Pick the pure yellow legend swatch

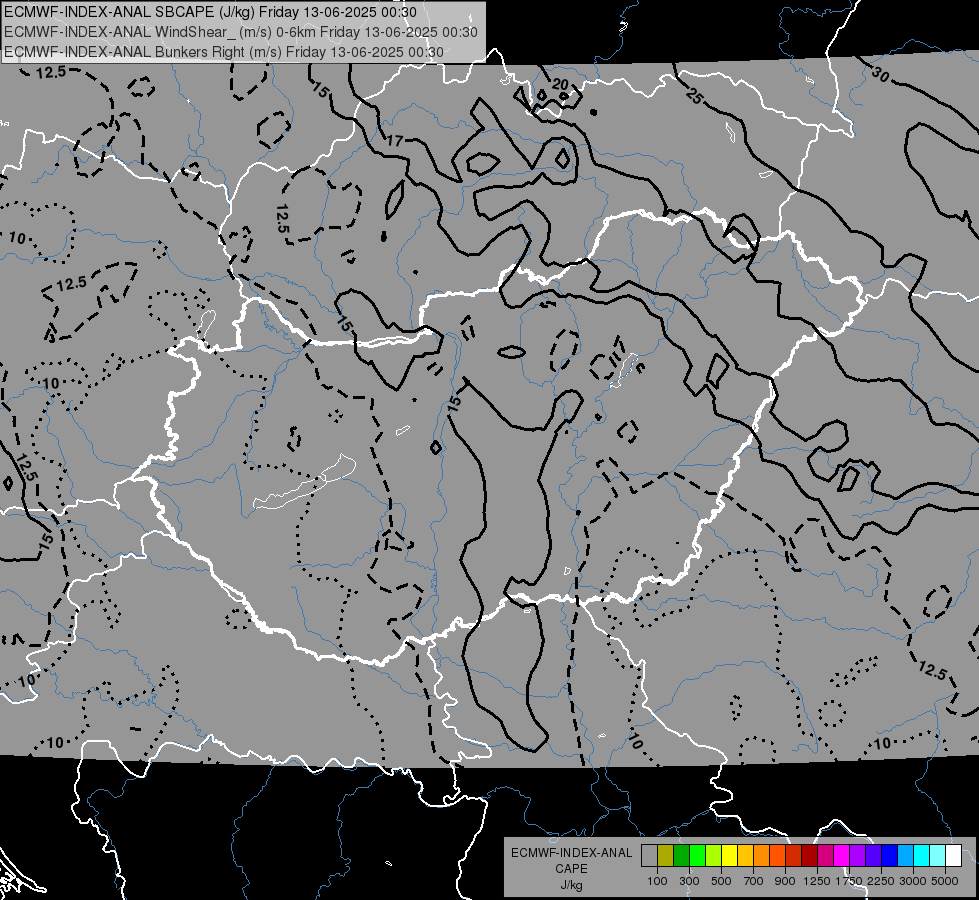pyautogui.click(x=729, y=856)
